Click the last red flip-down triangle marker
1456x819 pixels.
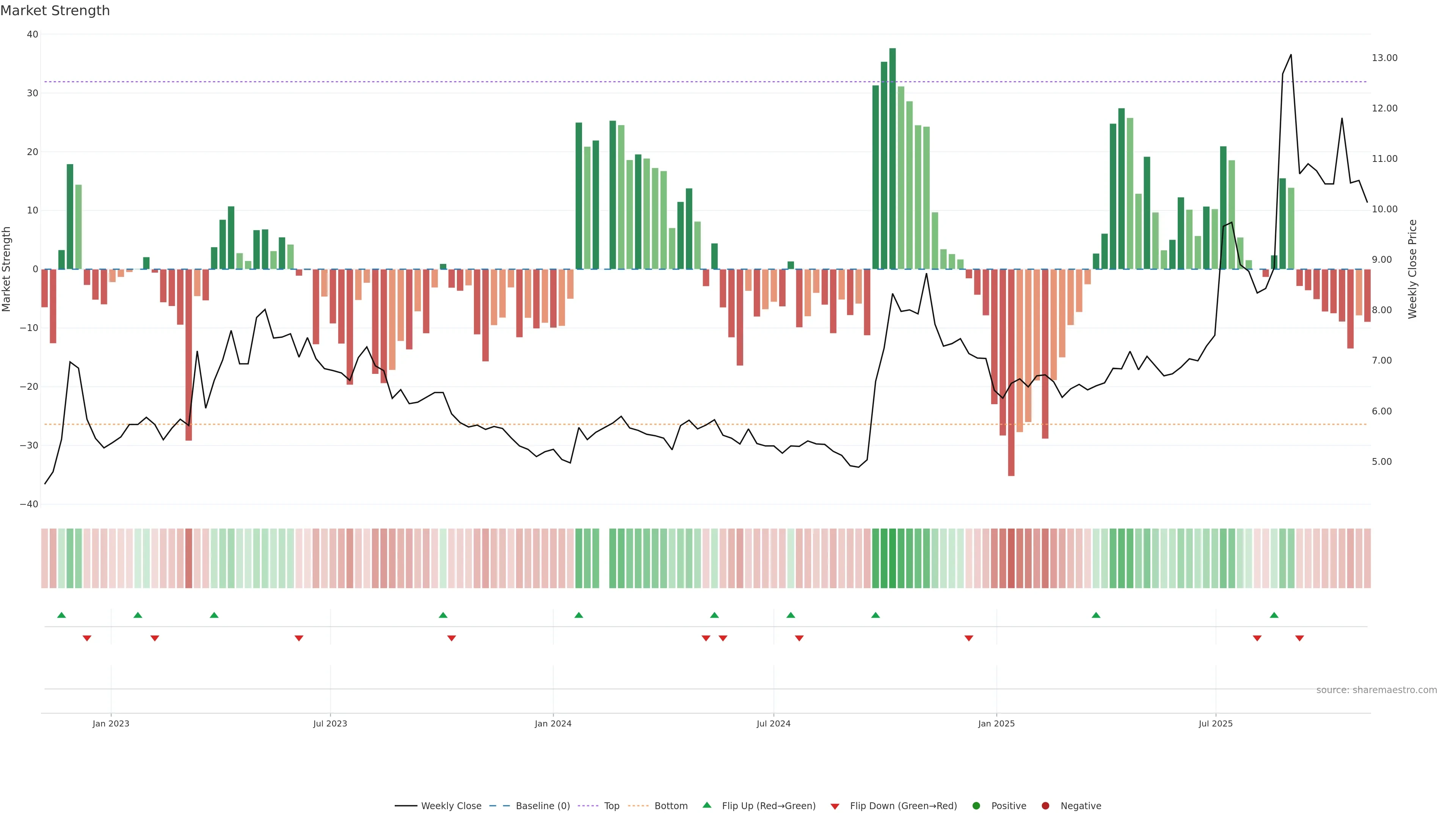coord(1299,638)
